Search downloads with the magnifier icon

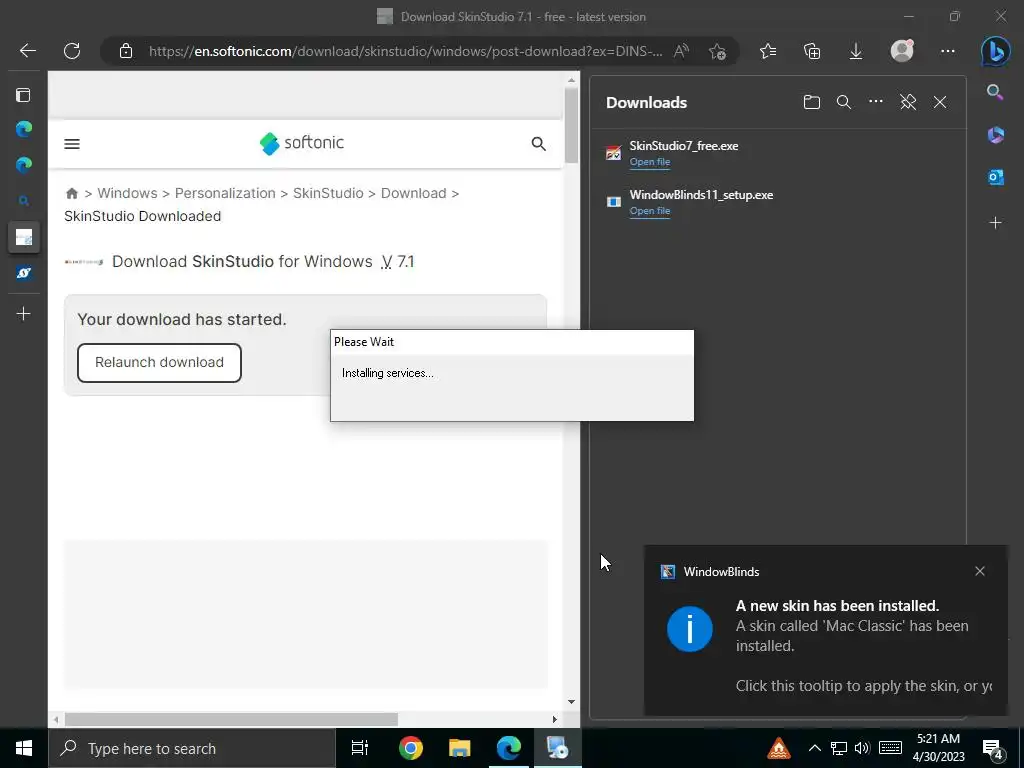[844, 102]
